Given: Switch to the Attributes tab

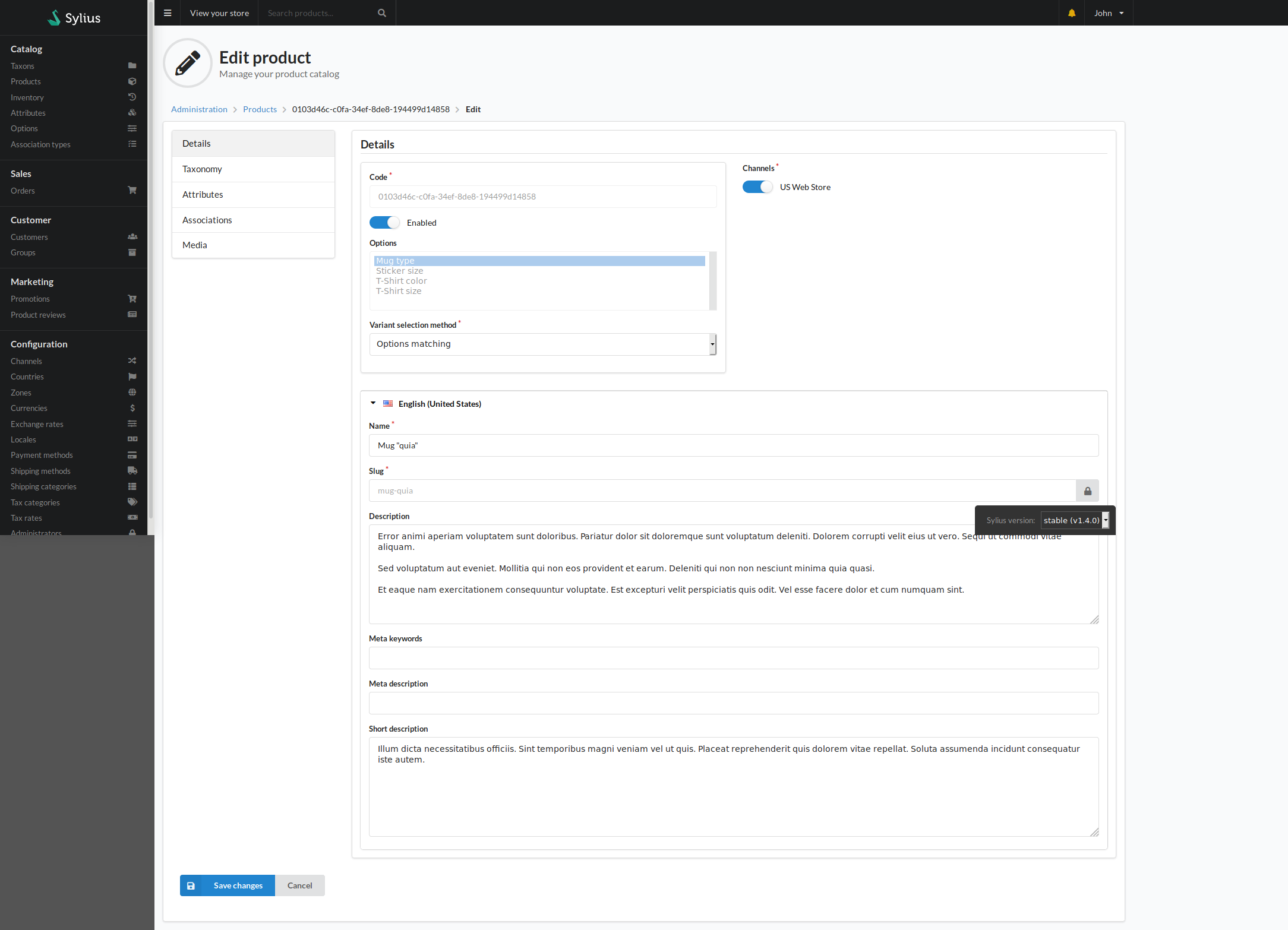Looking at the screenshot, I should (253, 195).
